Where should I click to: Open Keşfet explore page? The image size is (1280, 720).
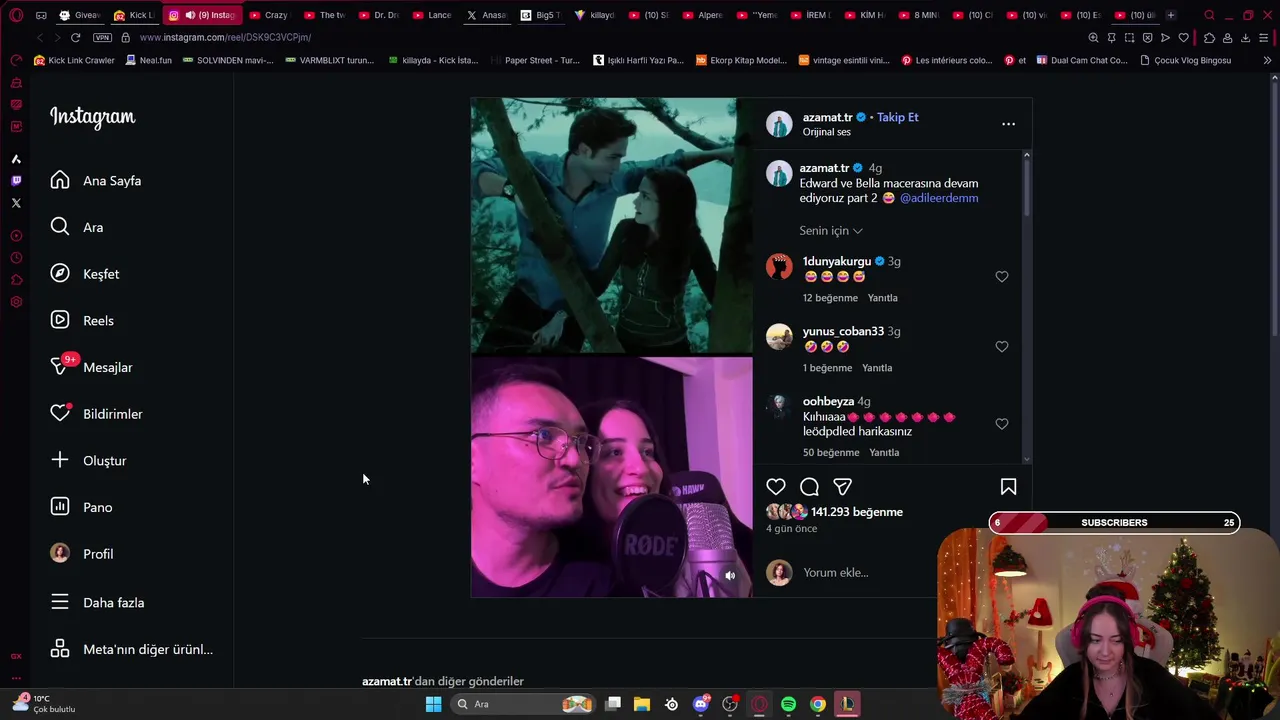coord(85,274)
